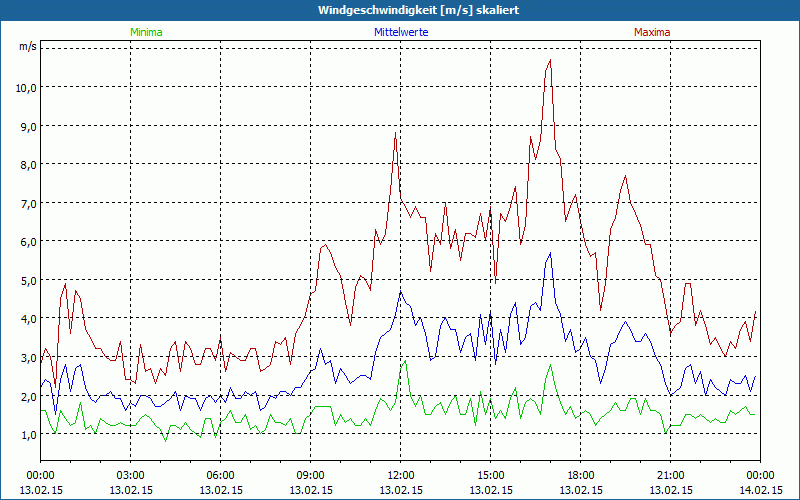This screenshot has height=500, width=800.
Task: Click the 15:00 time axis label
Action: (490, 476)
